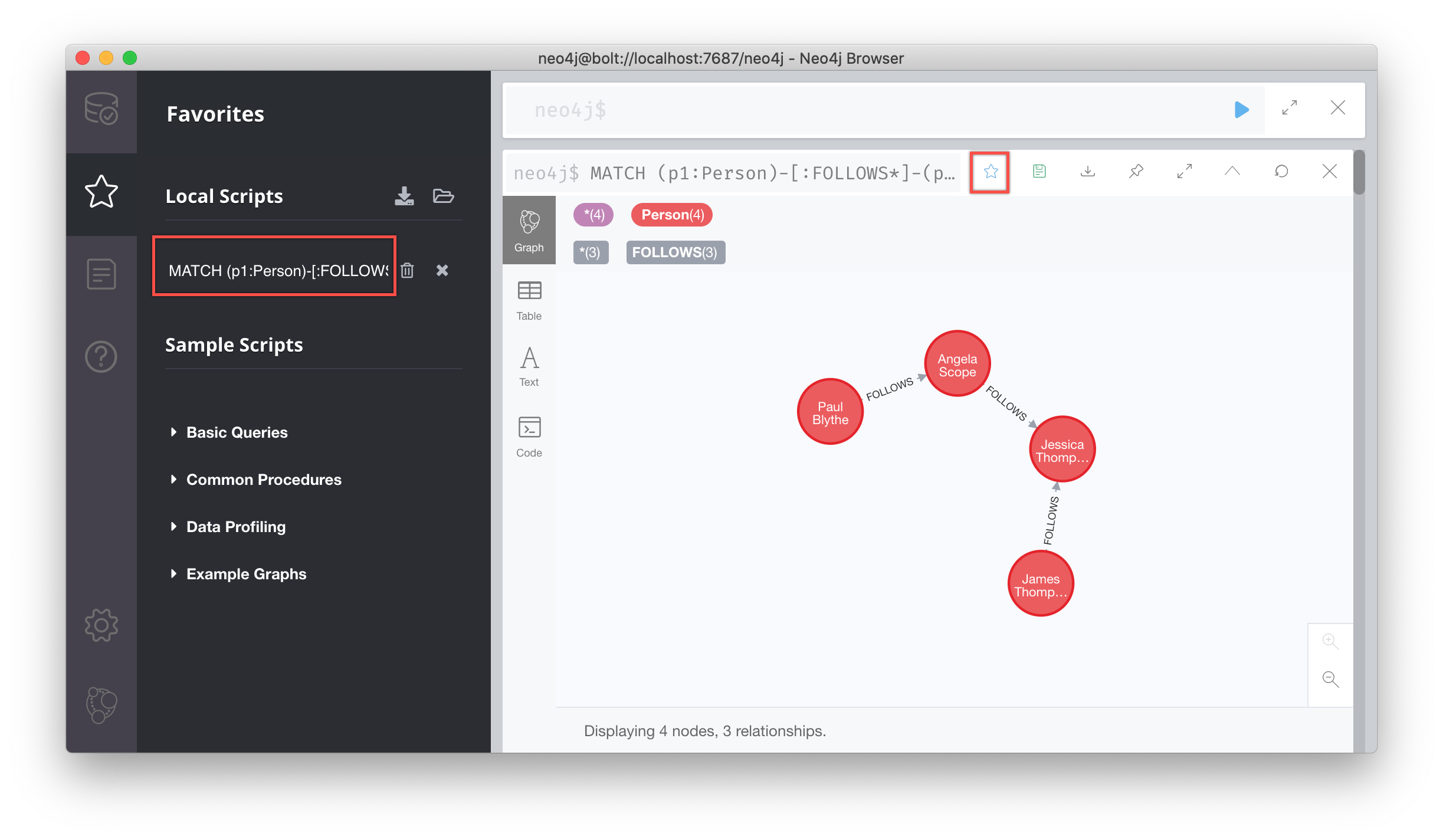Expand the Common Procedures section

pos(263,480)
